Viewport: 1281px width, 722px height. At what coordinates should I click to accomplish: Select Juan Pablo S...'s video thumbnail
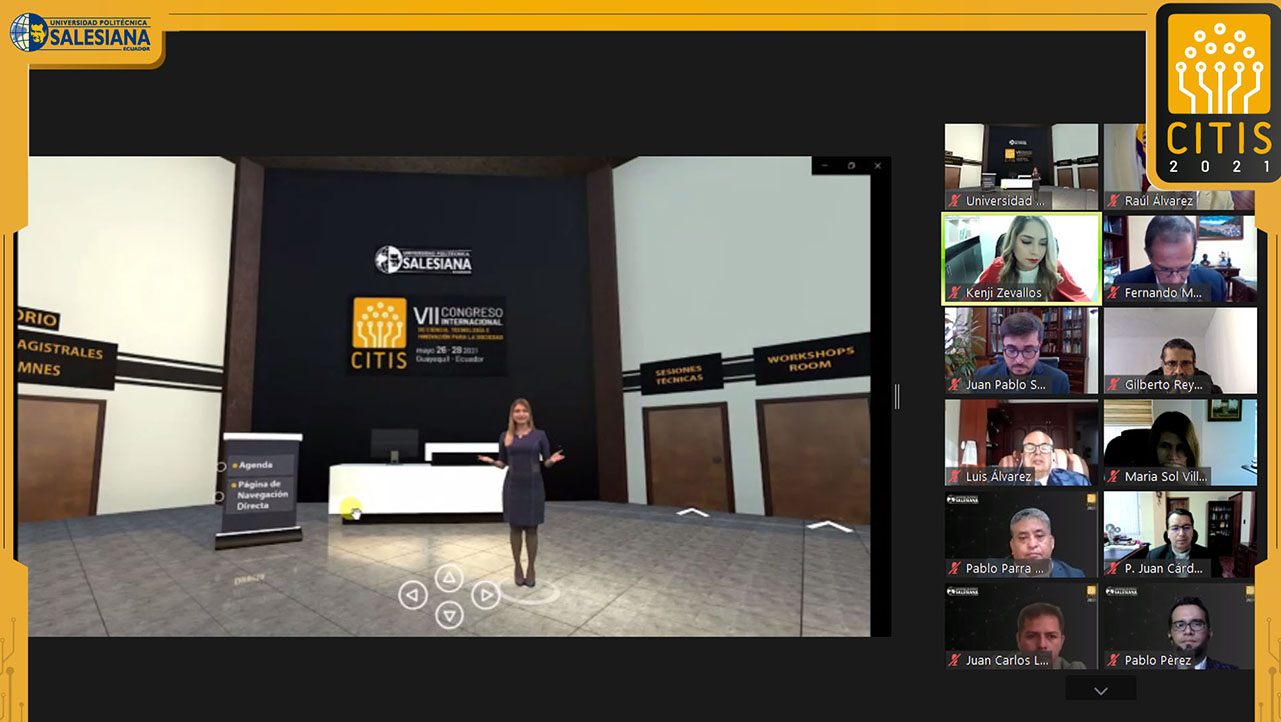tap(1021, 350)
